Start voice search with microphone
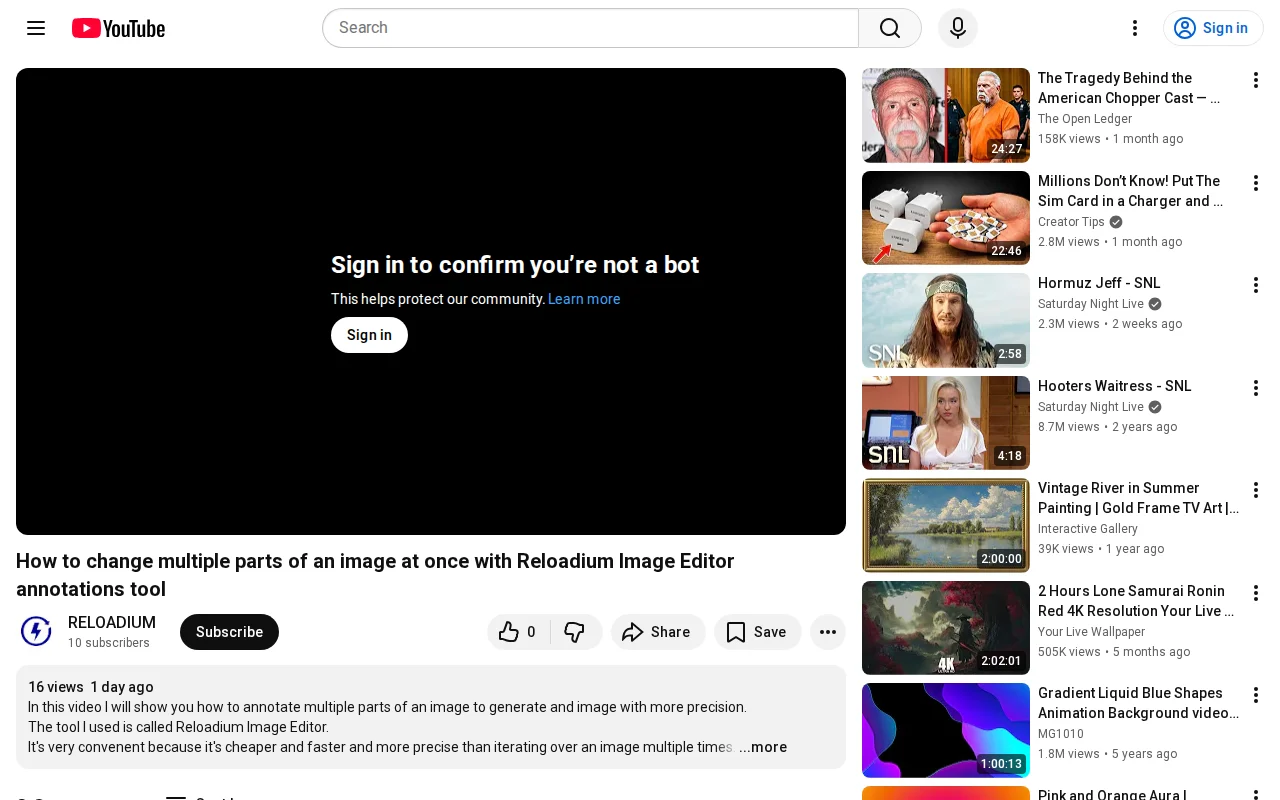The width and height of the screenshot is (1280, 800). click(958, 28)
